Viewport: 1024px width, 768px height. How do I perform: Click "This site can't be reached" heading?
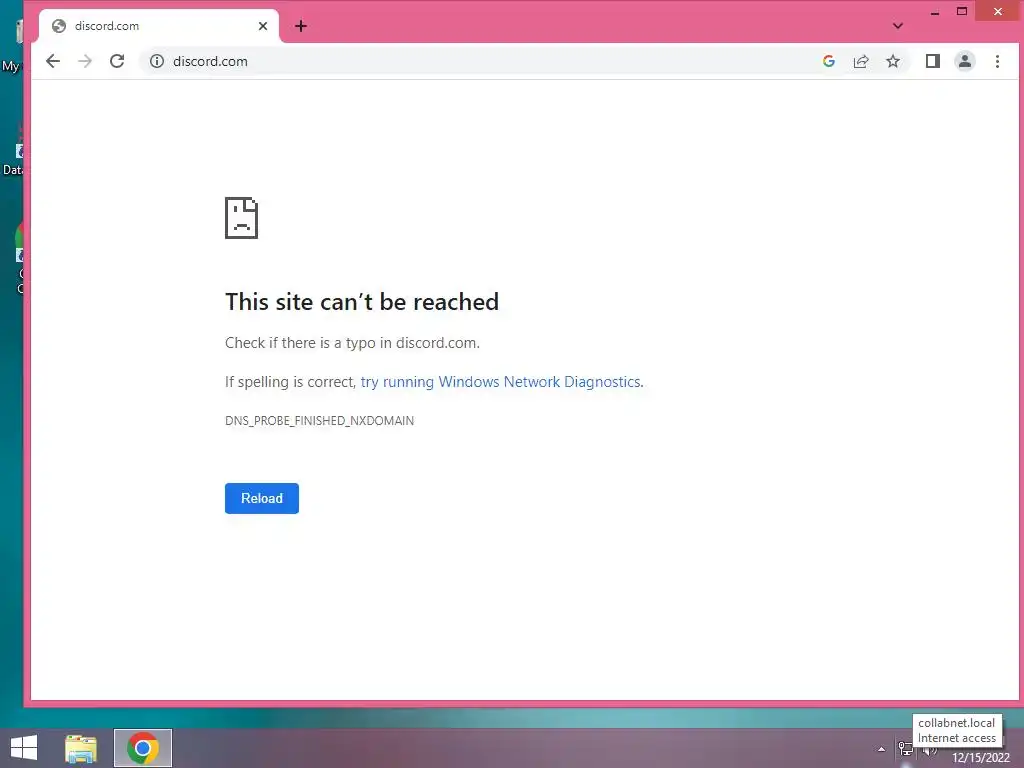[362, 302]
